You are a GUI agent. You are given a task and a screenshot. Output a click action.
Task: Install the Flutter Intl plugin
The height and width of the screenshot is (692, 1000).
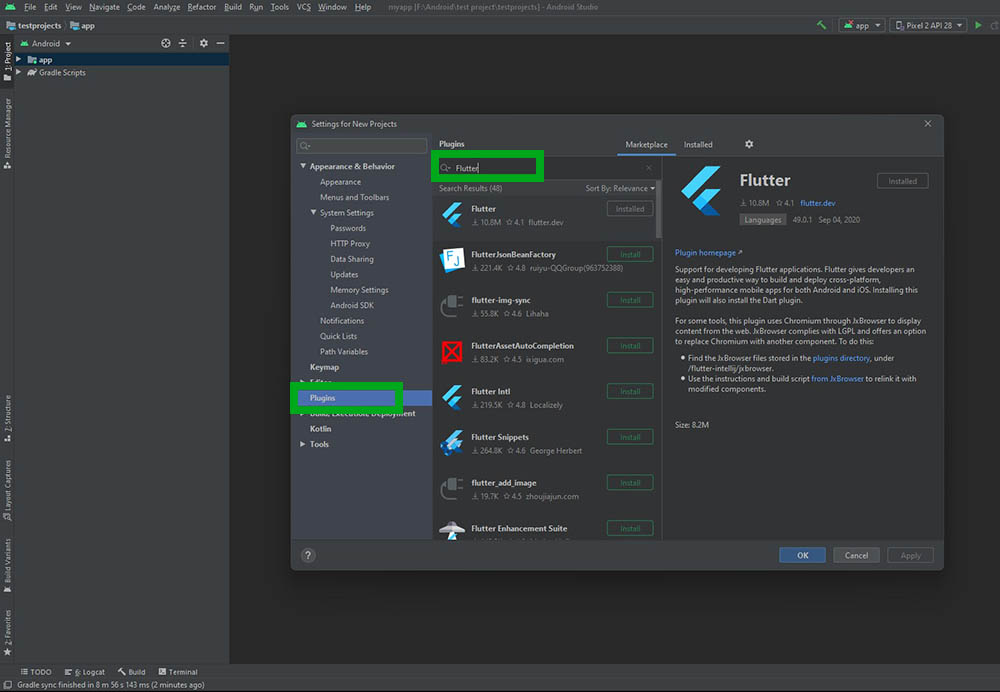630,391
